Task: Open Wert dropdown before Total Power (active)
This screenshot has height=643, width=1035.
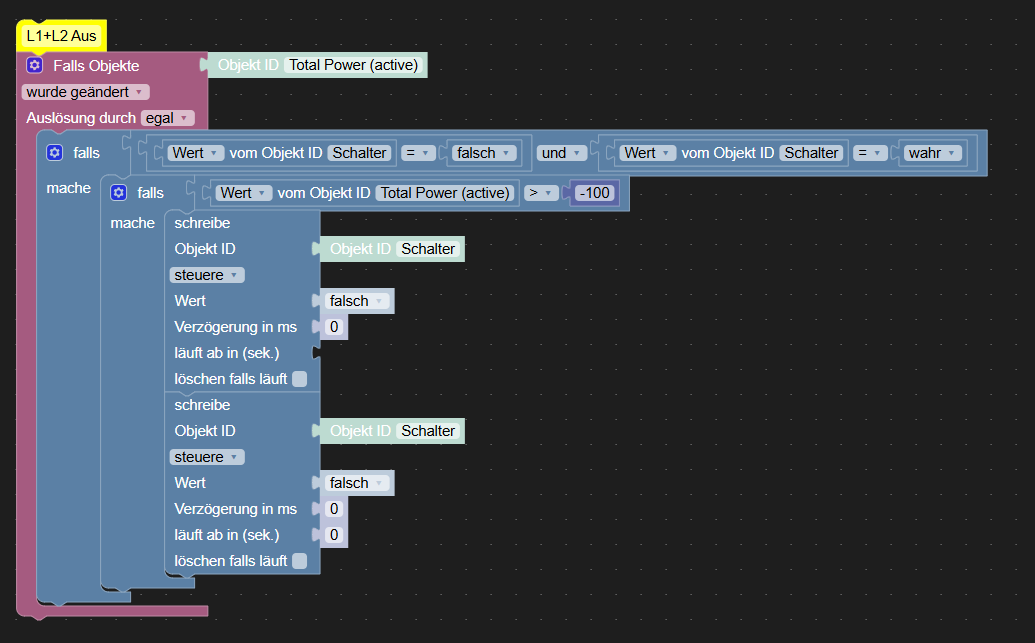Action: (244, 193)
